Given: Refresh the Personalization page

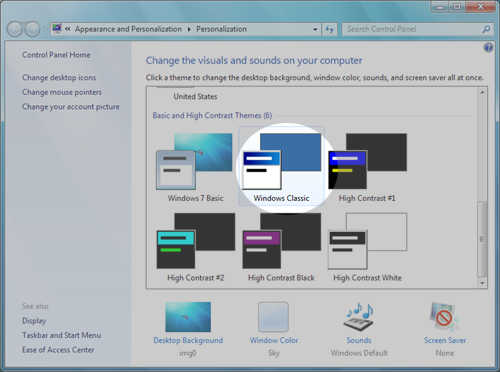Looking at the screenshot, I should point(329,29).
